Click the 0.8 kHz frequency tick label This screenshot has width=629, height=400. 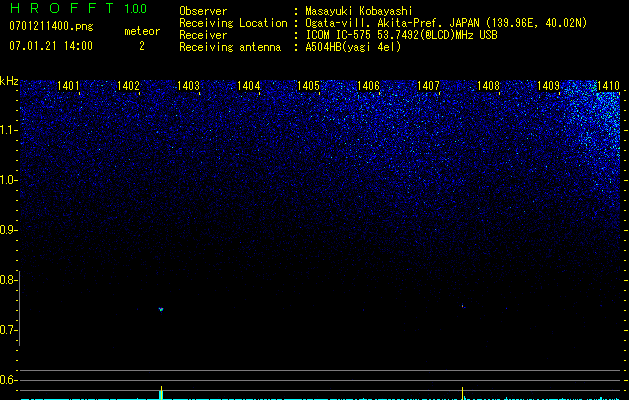tap(7, 280)
